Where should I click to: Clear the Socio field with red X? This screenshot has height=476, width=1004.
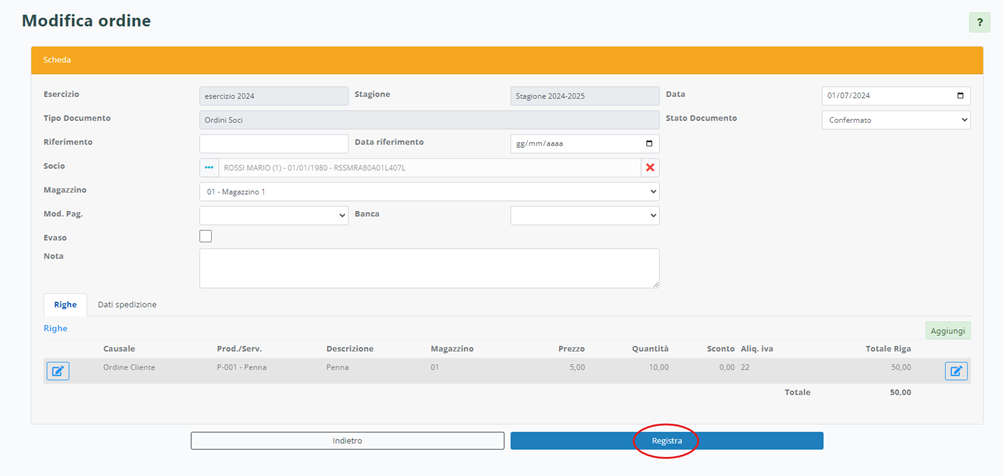click(x=650, y=168)
